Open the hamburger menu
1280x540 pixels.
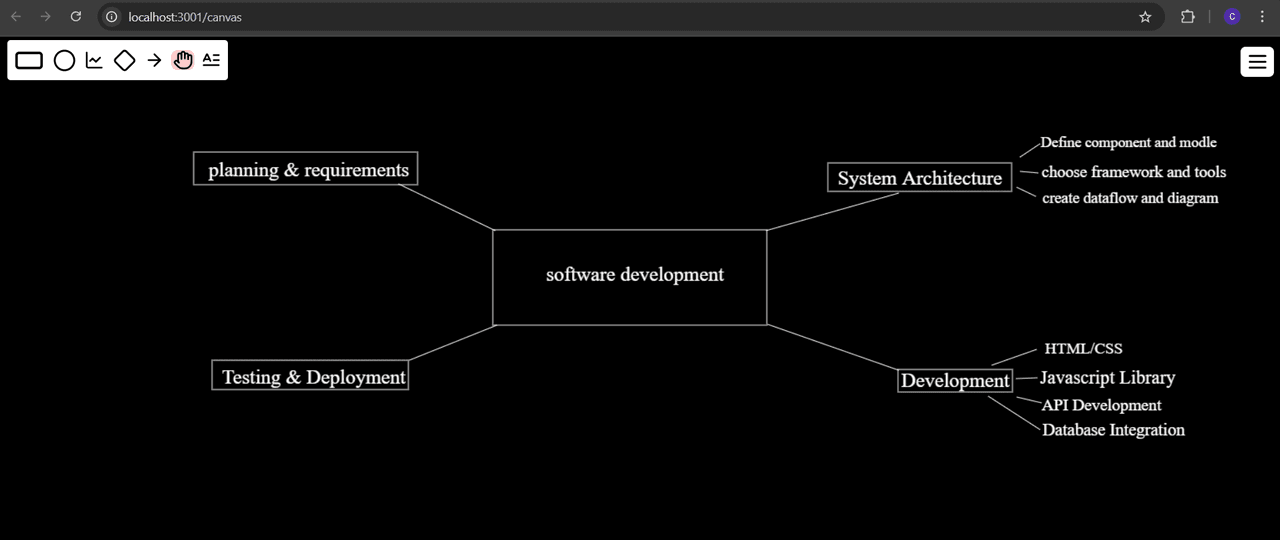point(1257,61)
